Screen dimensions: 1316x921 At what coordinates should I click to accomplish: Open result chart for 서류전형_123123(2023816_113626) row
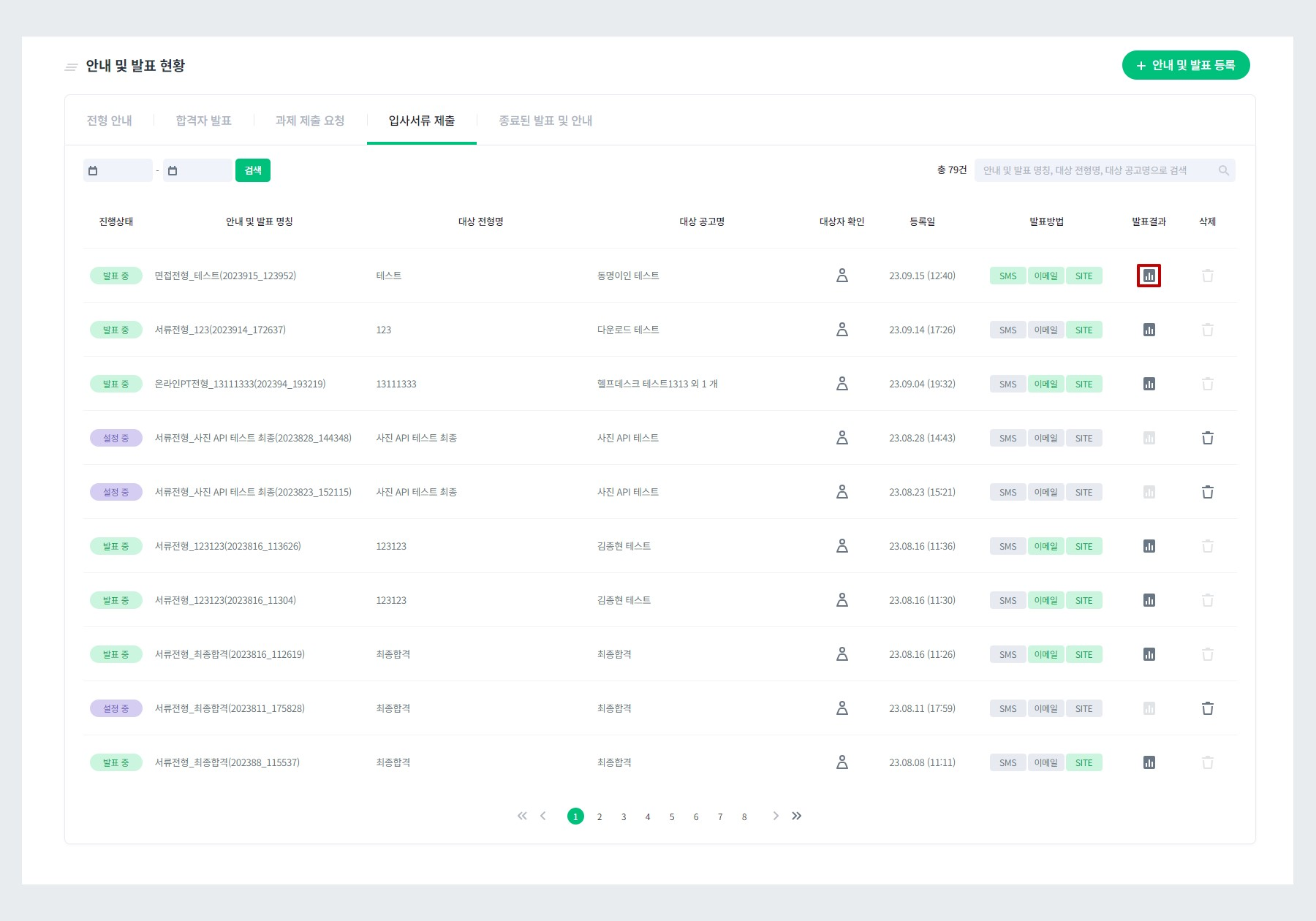tap(1149, 546)
